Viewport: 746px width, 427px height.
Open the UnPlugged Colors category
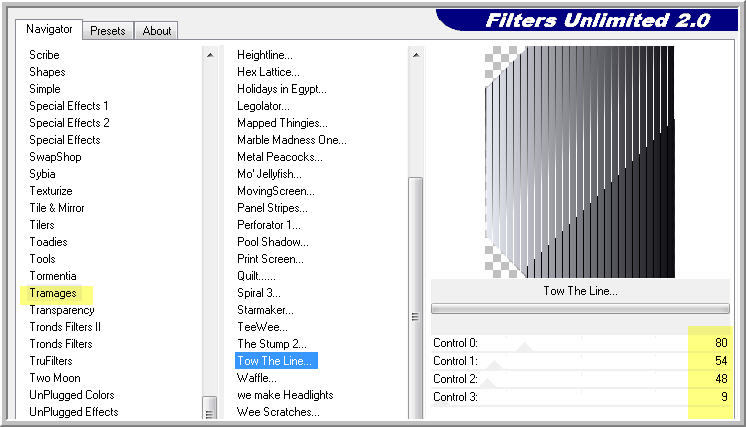pos(72,395)
